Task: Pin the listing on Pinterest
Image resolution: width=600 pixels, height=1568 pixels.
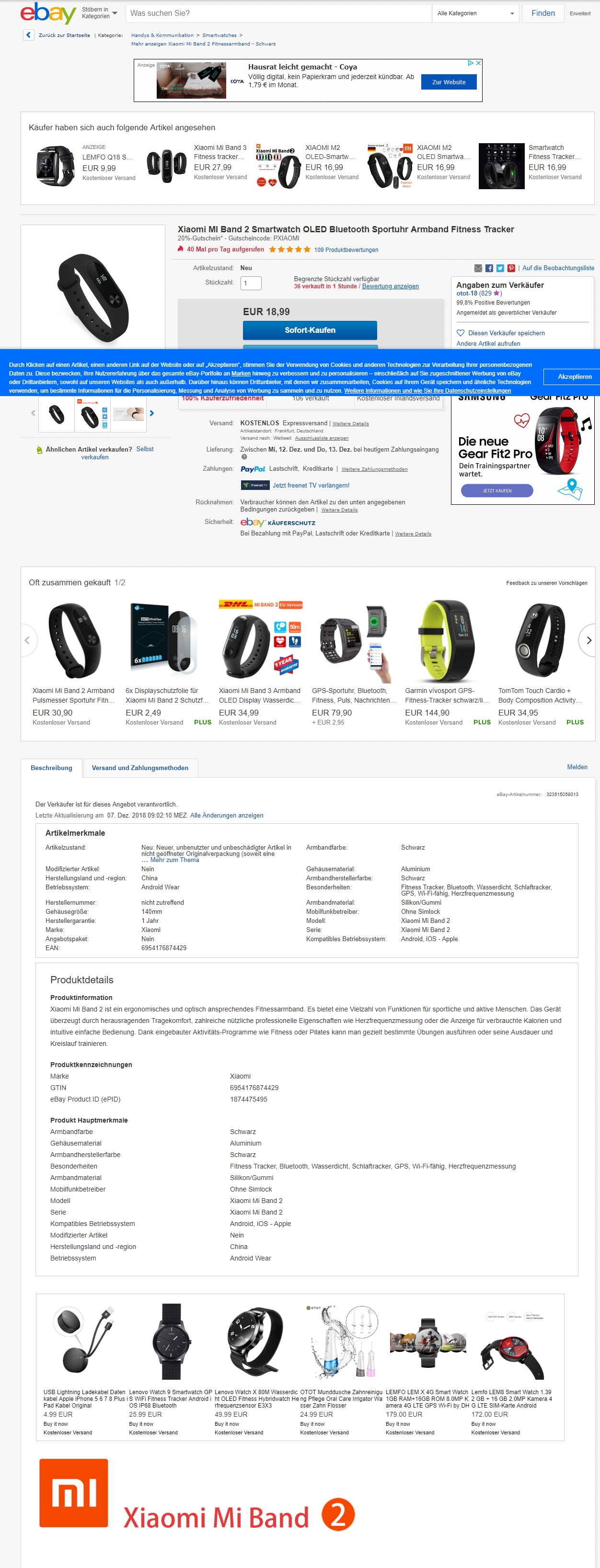Action: tap(511, 268)
